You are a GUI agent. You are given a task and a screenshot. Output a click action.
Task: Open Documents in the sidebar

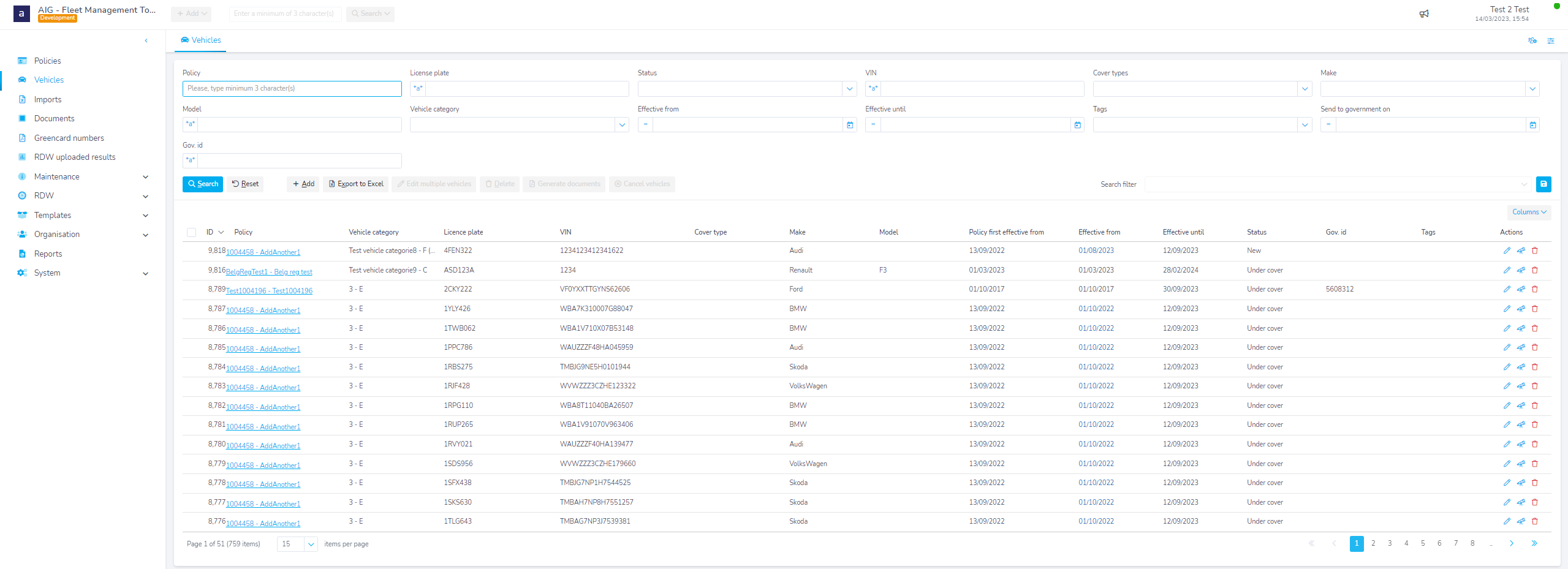click(x=55, y=119)
